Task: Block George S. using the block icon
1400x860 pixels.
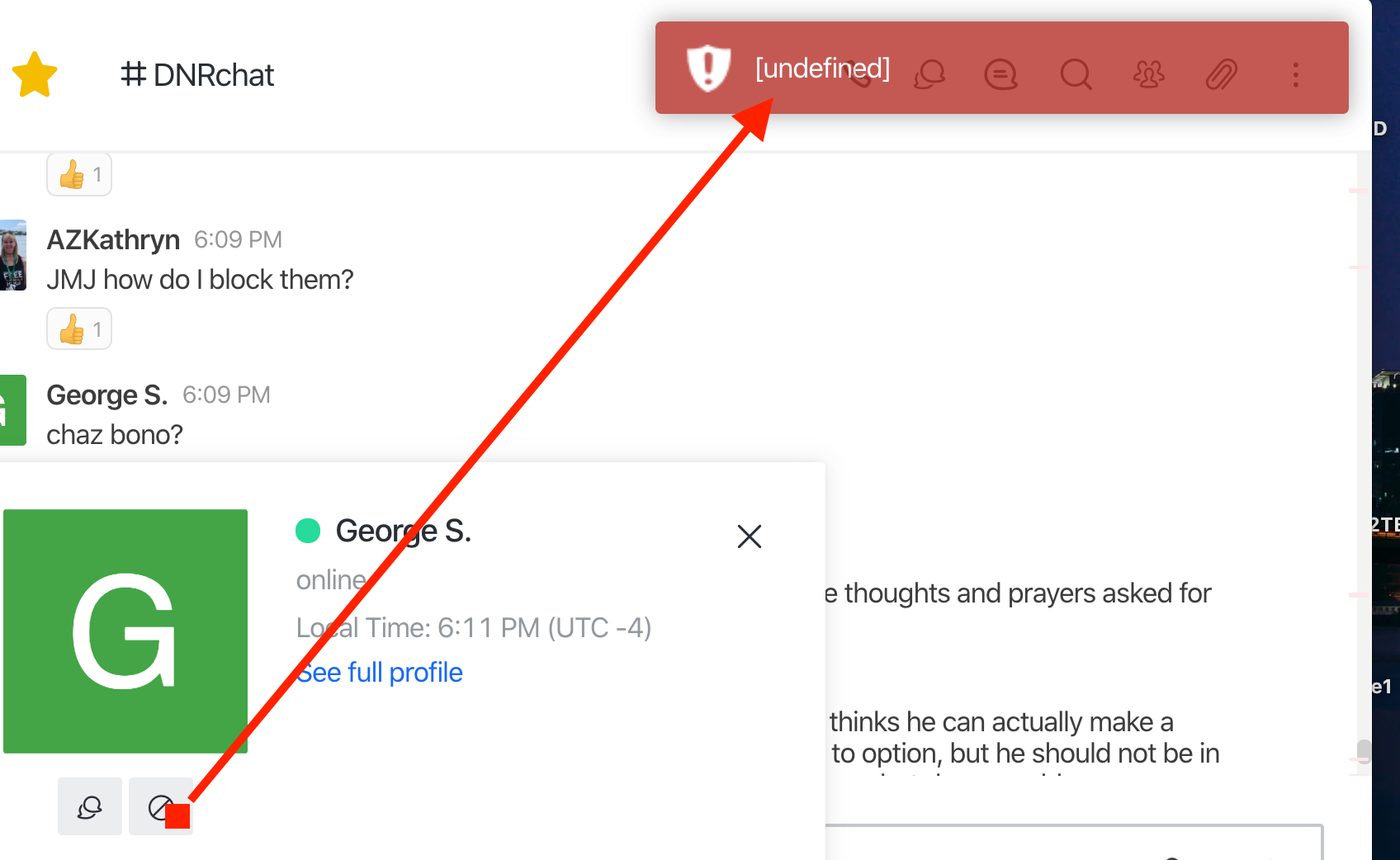Action: [160, 806]
